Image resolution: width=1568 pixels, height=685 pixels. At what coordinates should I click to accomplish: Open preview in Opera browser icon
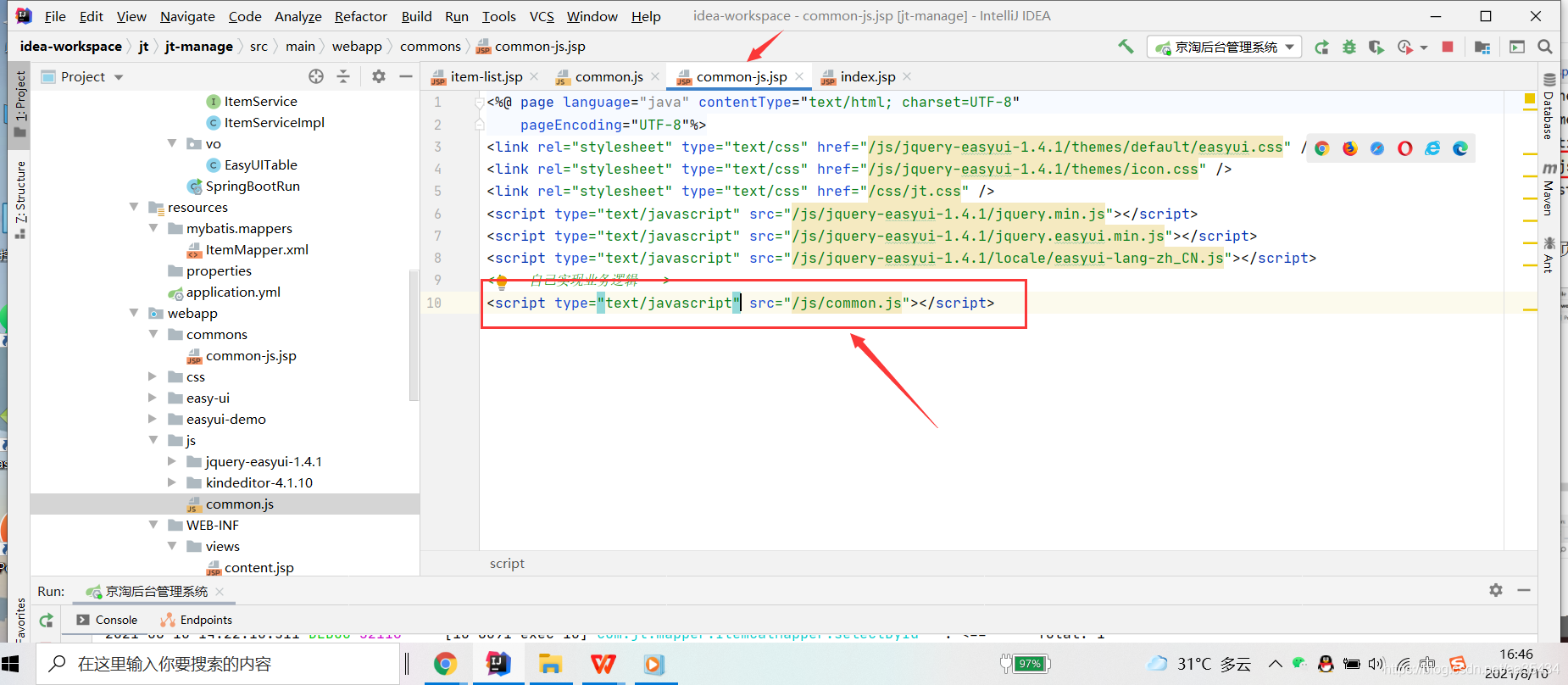click(1405, 148)
